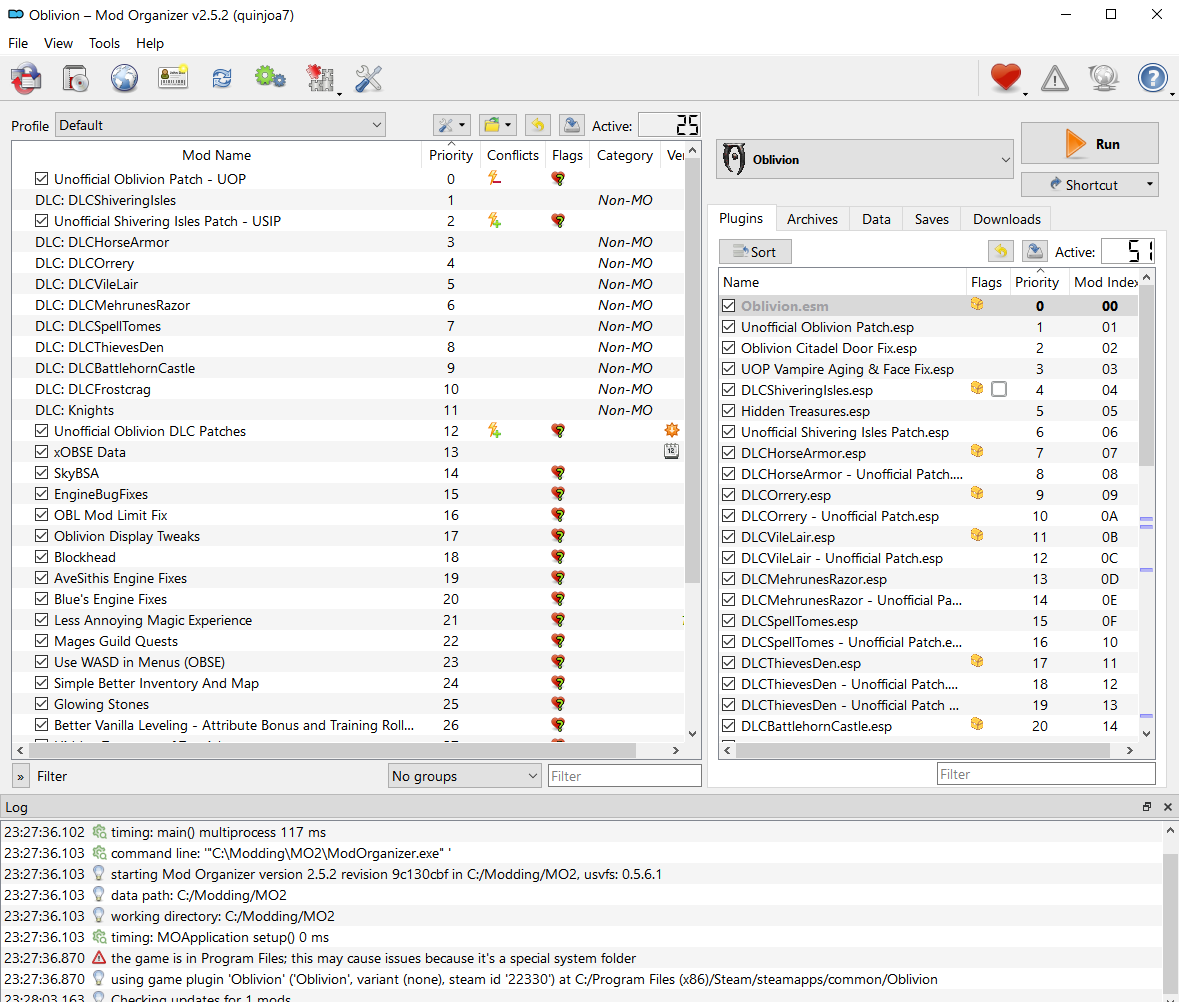Disable the EngineBugFixes mod
The image size is (1179, 1002).
coord(41,494)
